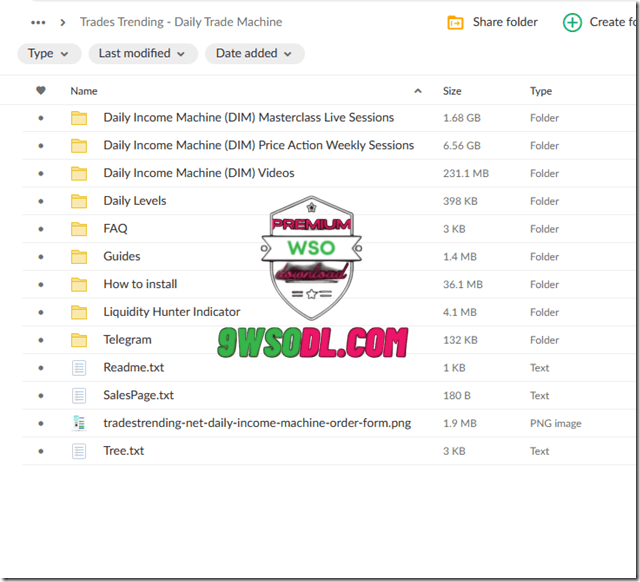The height and width of the screenshot is (582, 640).
Task: Click the Guides folder icon
Action: pos(79,257)
